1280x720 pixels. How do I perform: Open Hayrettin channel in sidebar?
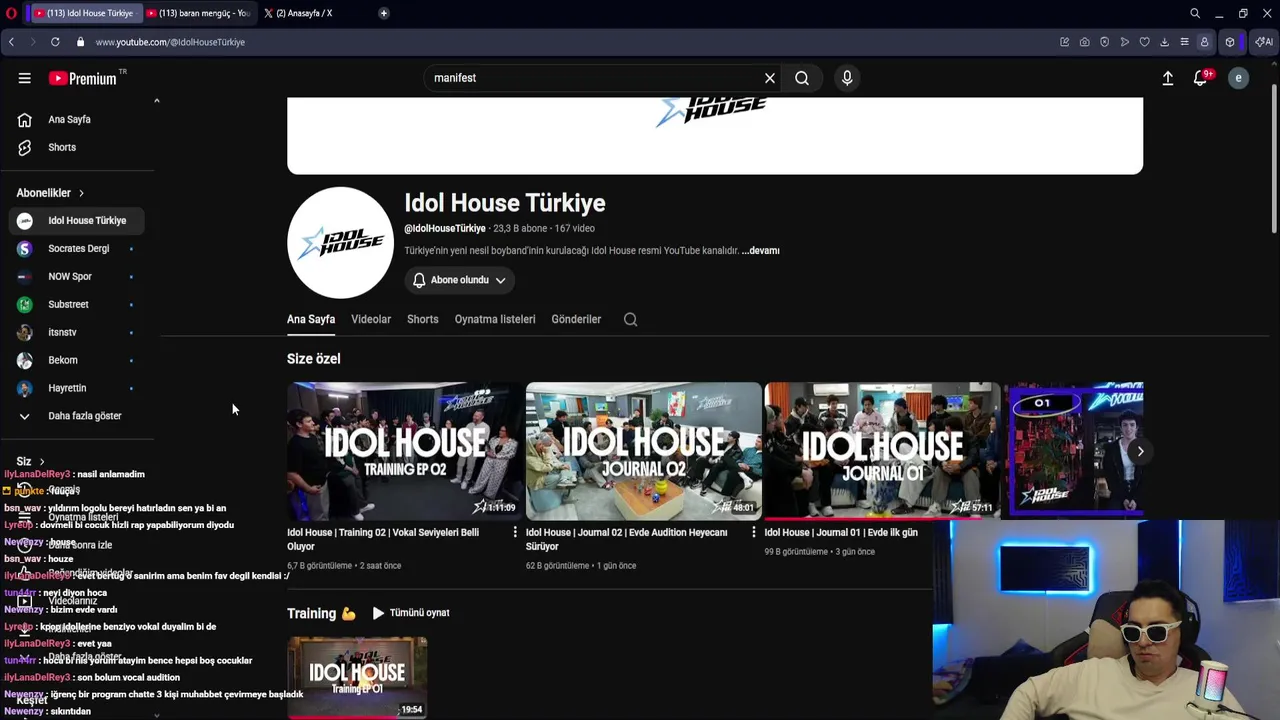click(x=76, y=388)
